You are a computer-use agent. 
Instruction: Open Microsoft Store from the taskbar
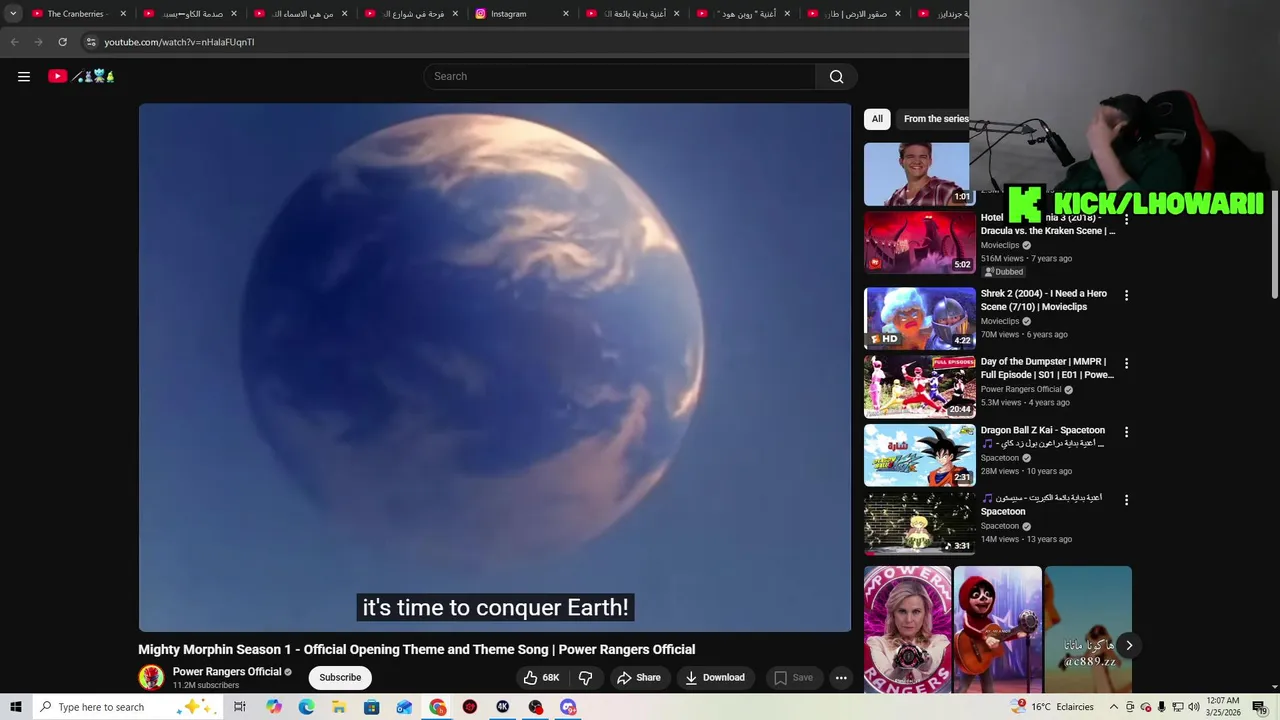click(371, 707)
